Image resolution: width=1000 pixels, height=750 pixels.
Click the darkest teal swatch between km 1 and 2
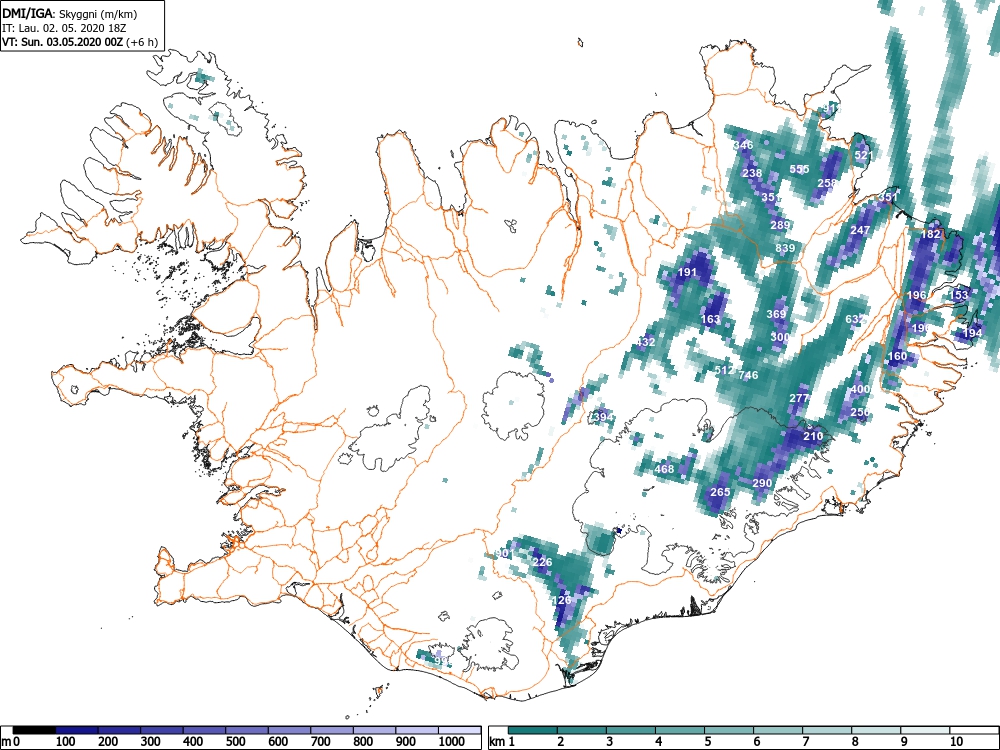click(533, 730)
